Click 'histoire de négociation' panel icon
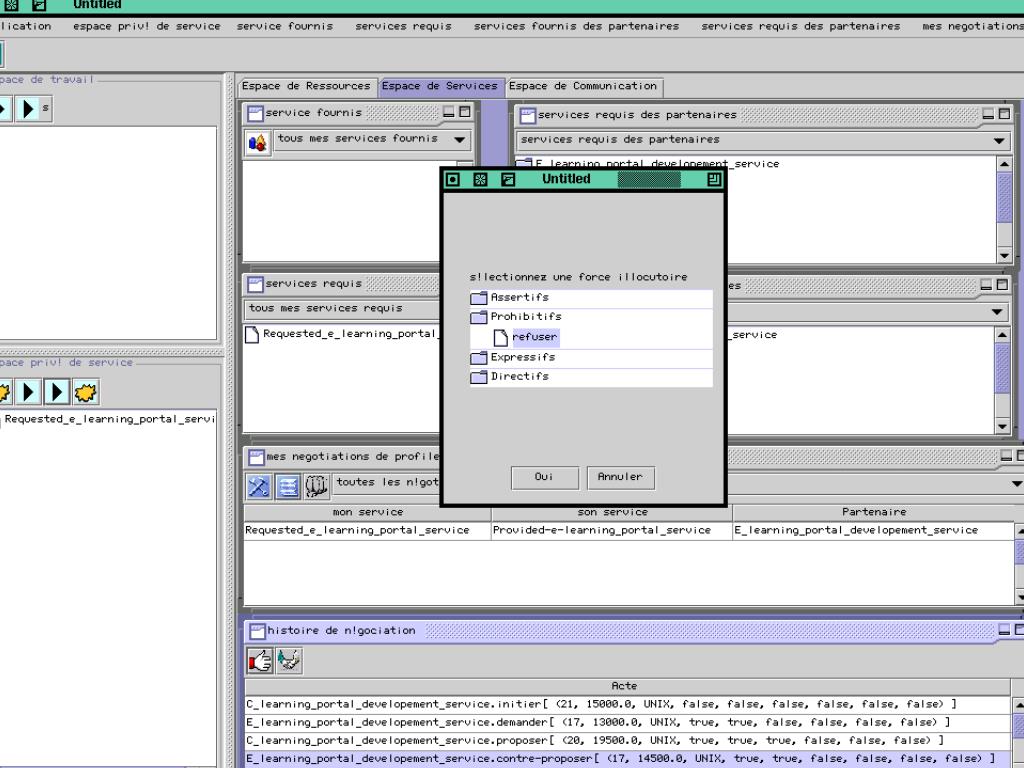 [257, 631]
